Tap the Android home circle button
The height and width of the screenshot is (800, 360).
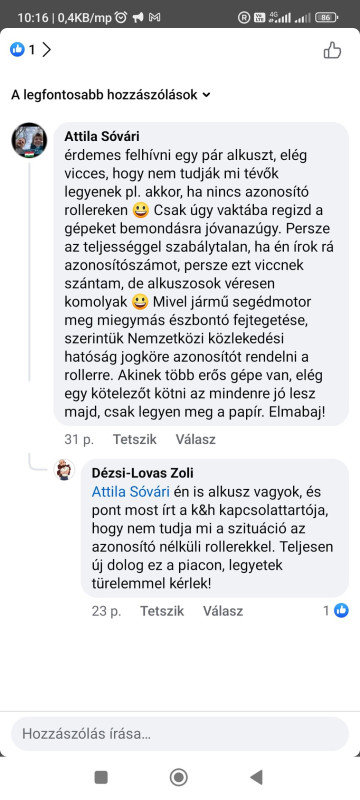178,778
